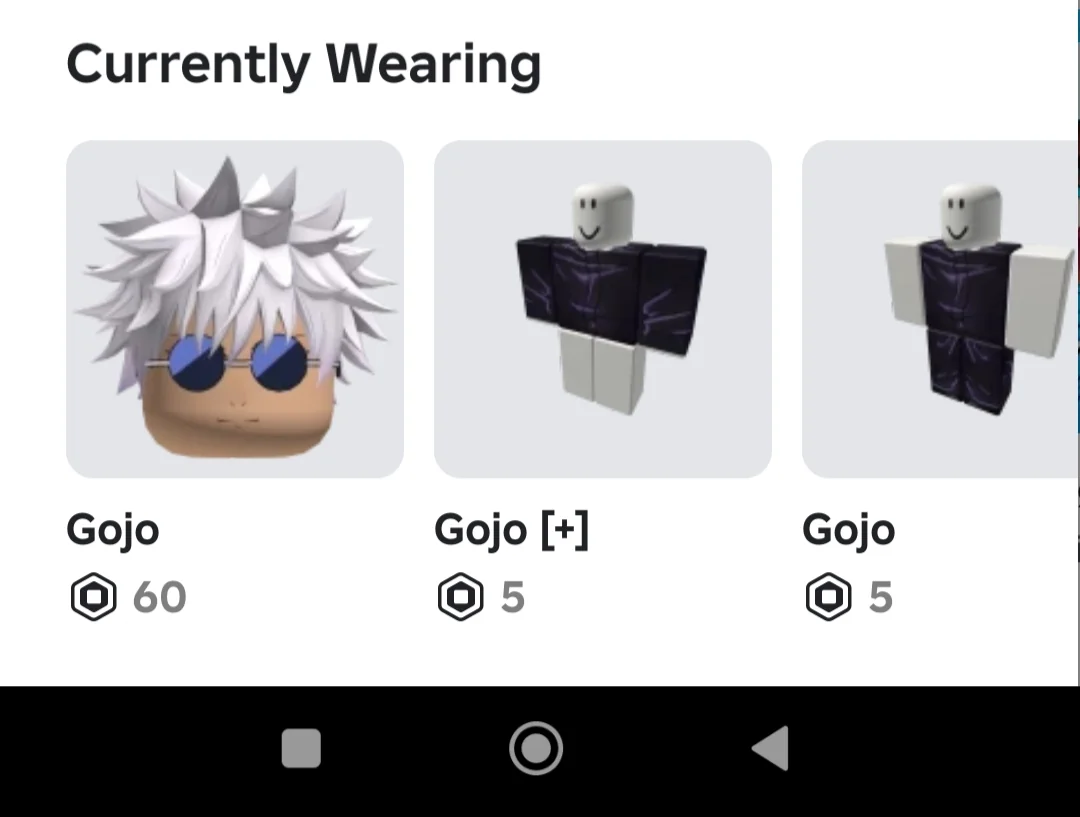This screenshot has width=1080, height=817.
Task: Select the Gojo title under the pants item
Action: (x=849, y=531)
